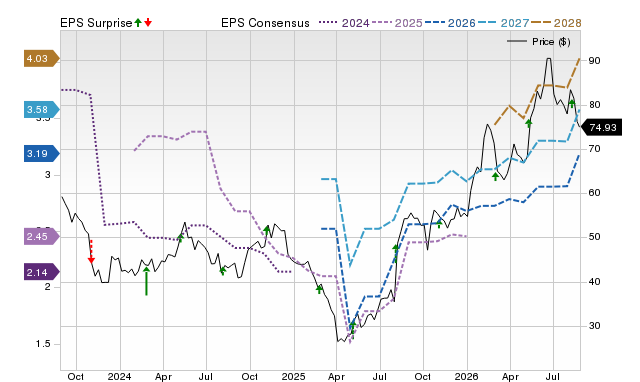Toggle the 2027 consensus legend entry

click(x=503, y=23)
